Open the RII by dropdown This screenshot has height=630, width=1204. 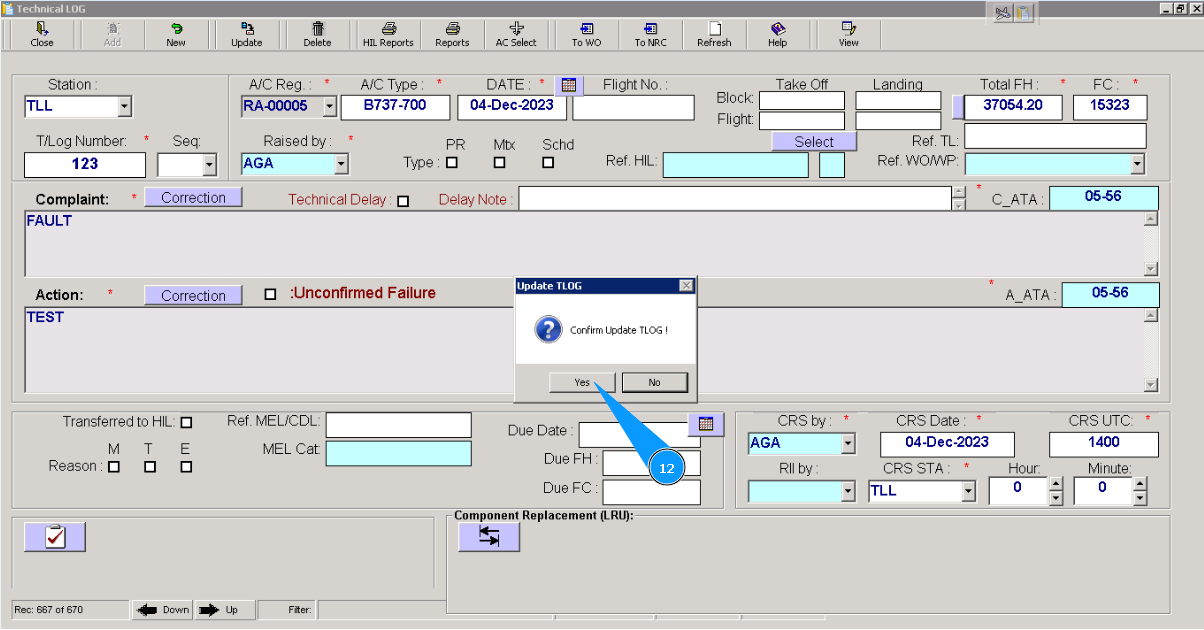pos(848,491)
